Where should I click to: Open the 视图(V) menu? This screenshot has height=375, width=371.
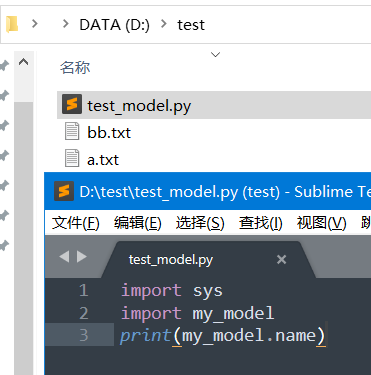click(x=321, y=222)
